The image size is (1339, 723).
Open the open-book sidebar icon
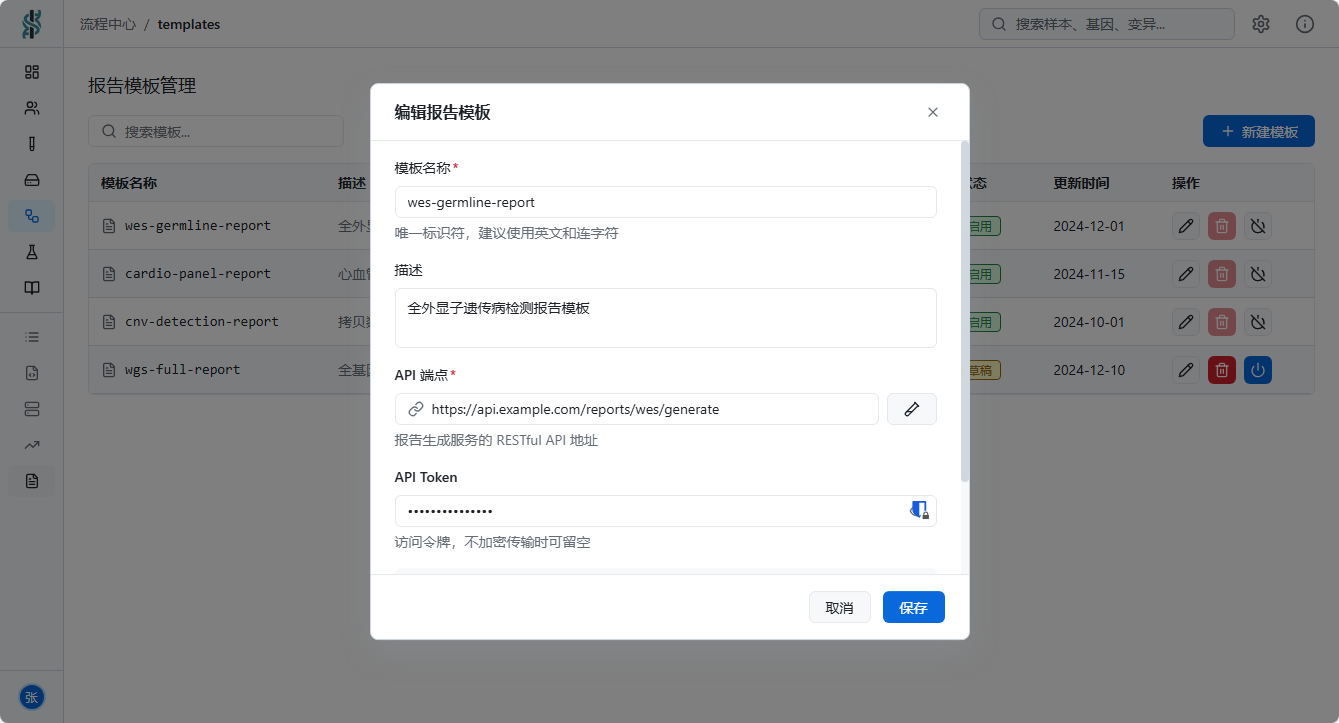pyautogui.click(x=32, y=288)
